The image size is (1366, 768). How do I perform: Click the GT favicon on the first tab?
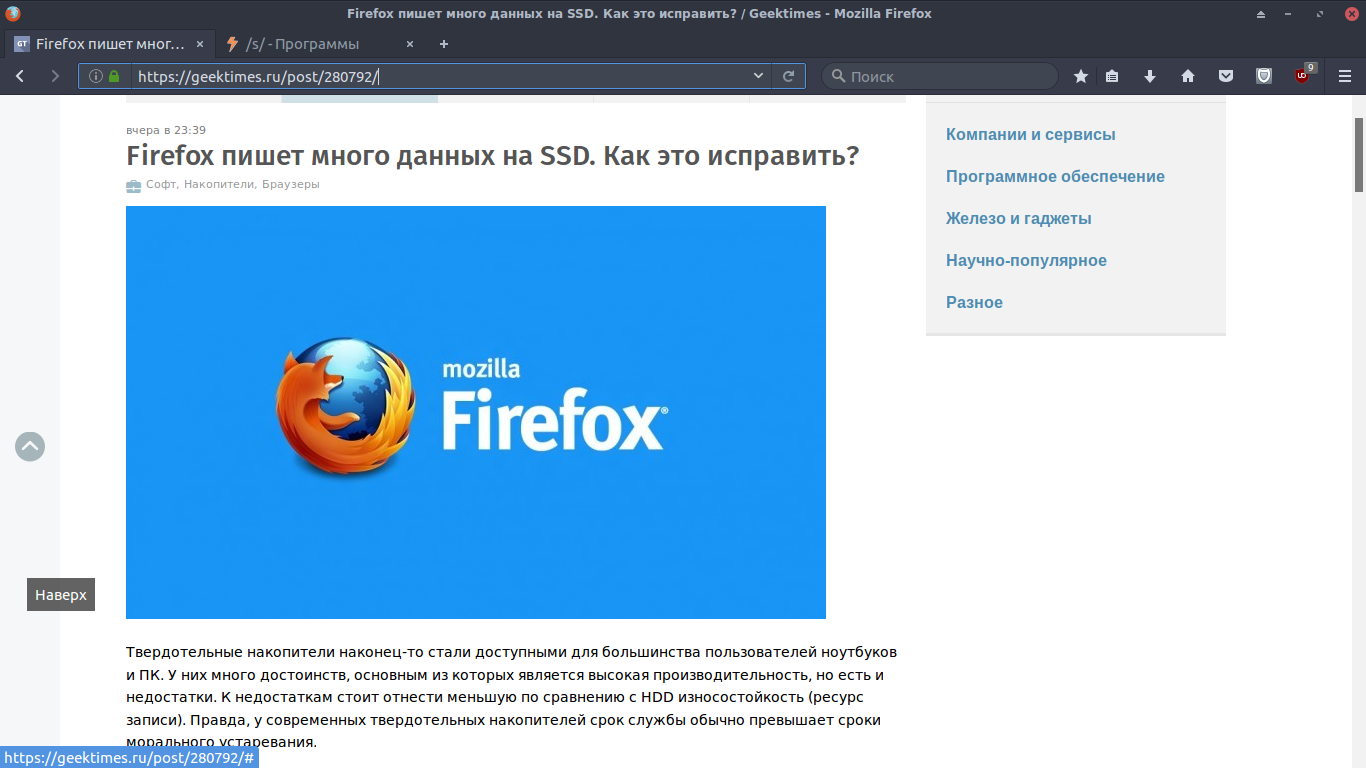click(22, 44)
